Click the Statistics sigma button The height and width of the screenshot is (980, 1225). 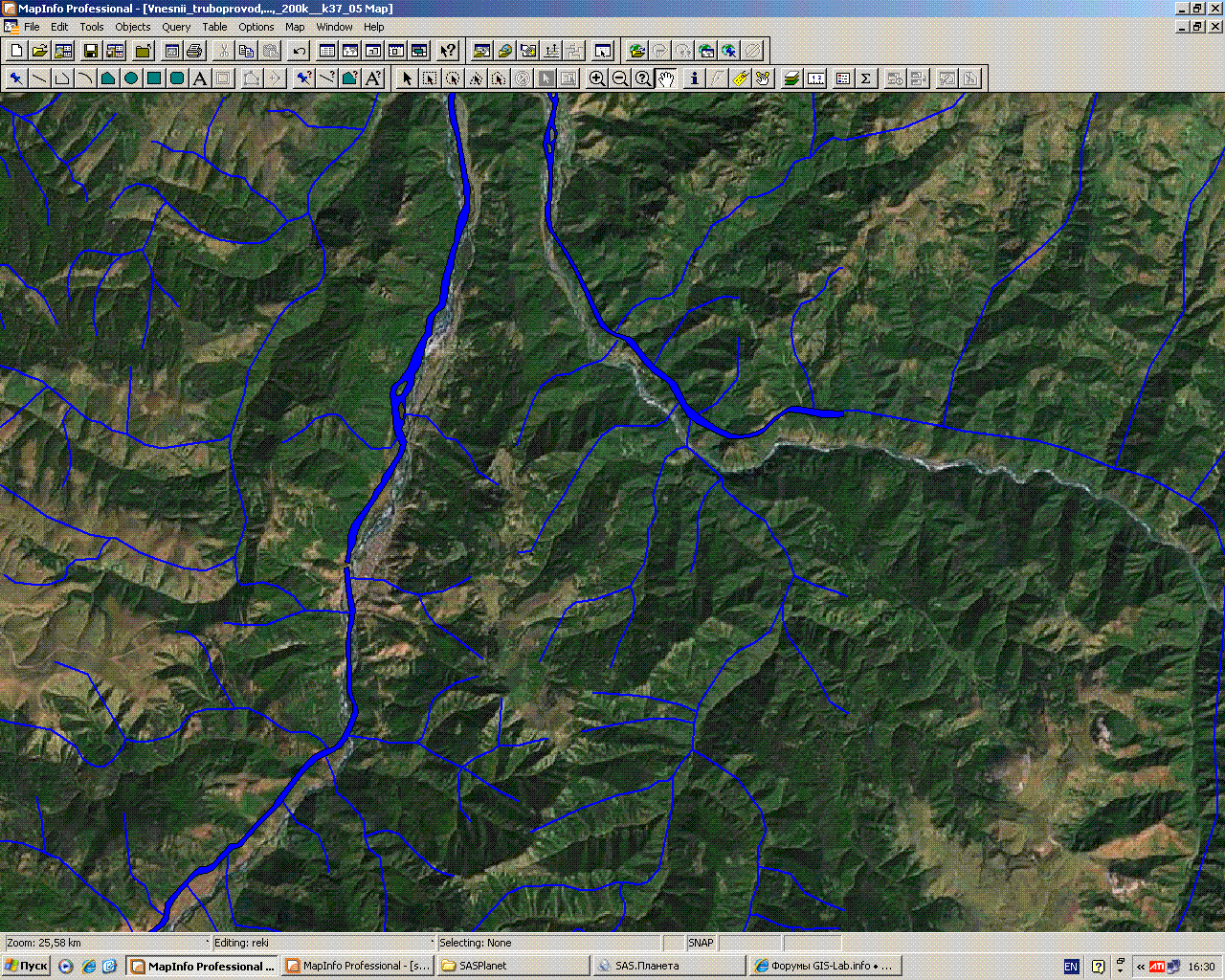point(866,78)
